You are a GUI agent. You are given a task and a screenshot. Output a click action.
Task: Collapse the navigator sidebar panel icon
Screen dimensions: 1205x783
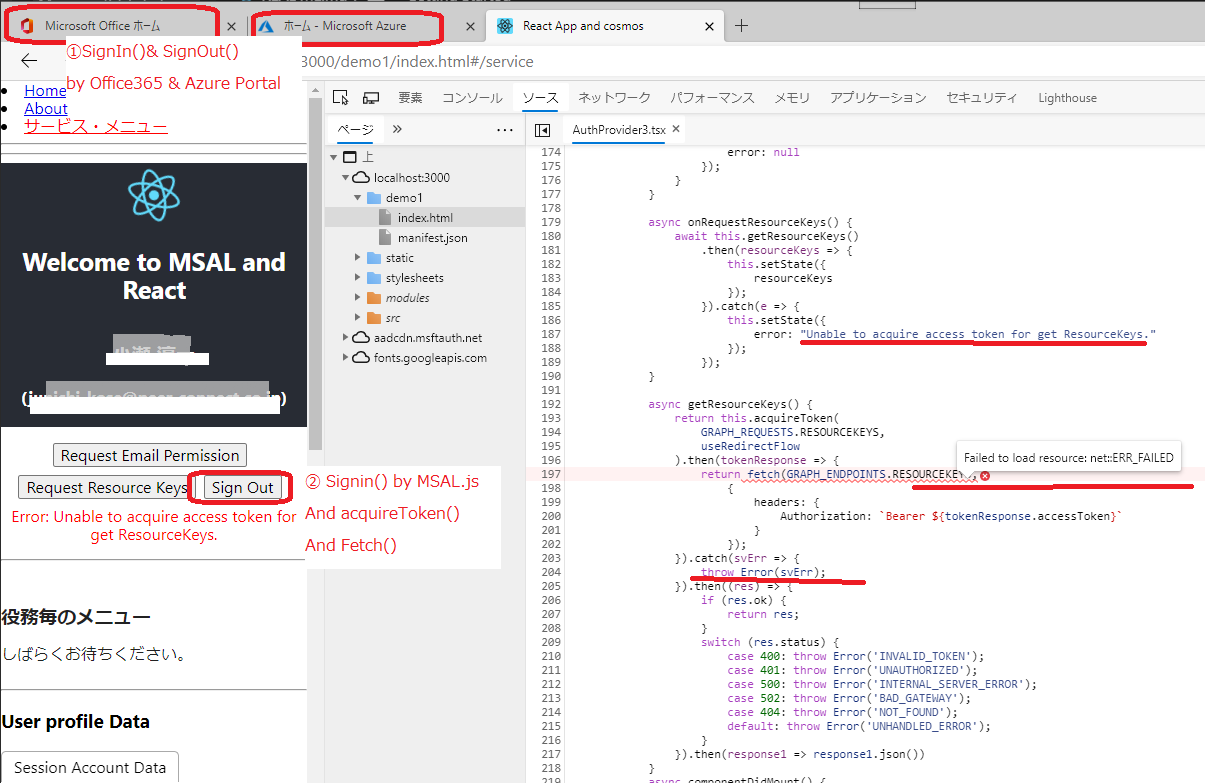click(x=542, y=130)
